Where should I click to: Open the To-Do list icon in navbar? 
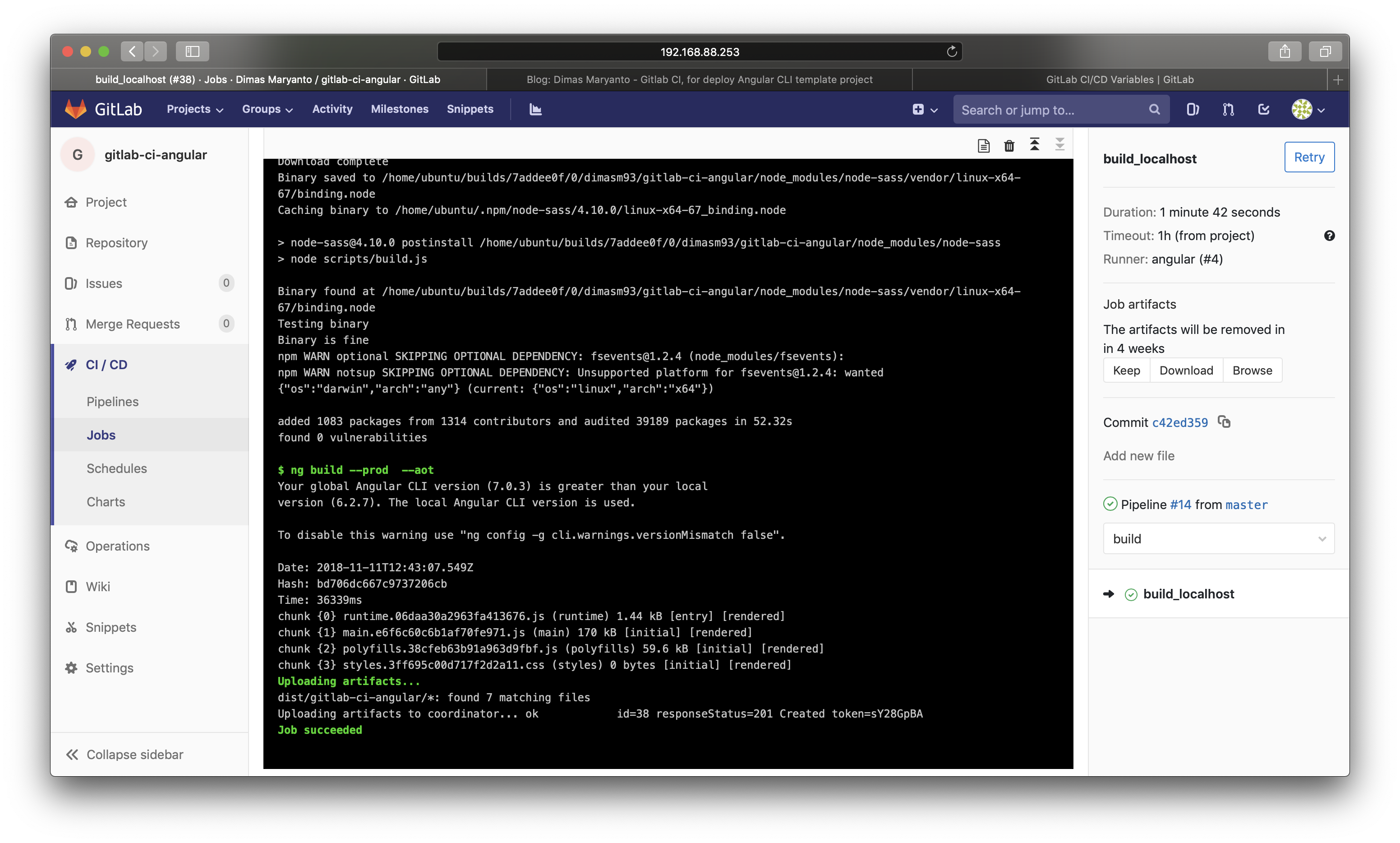(x=1263, y=109)
